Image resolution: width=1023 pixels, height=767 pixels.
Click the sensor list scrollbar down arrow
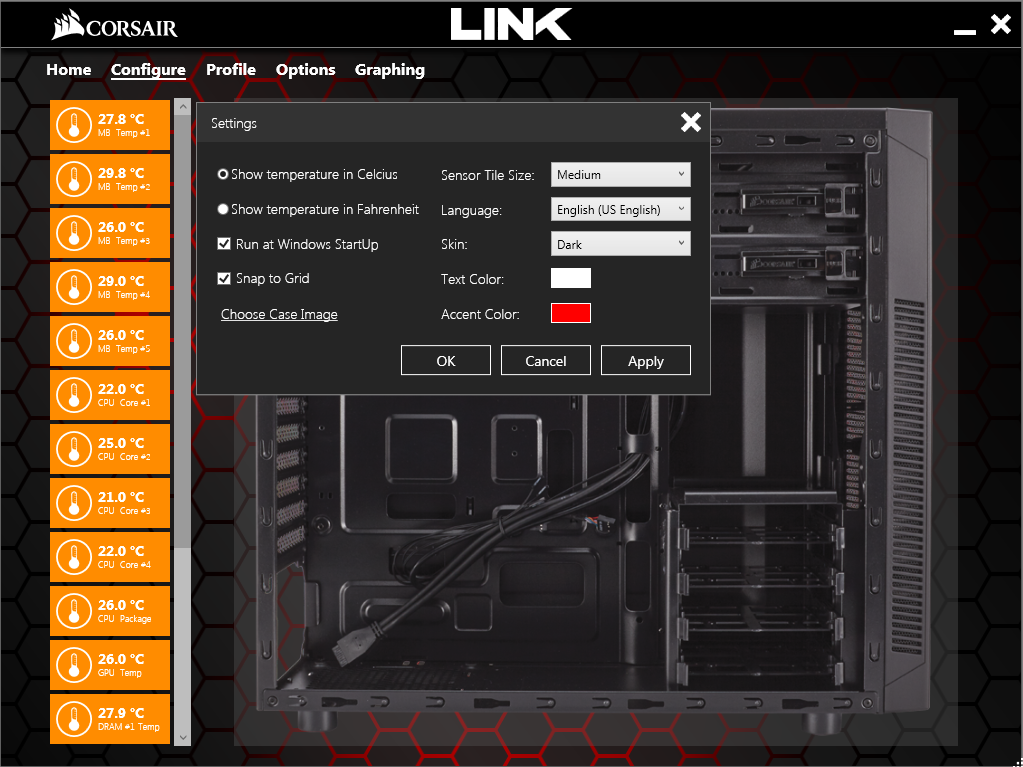[183, 737]
